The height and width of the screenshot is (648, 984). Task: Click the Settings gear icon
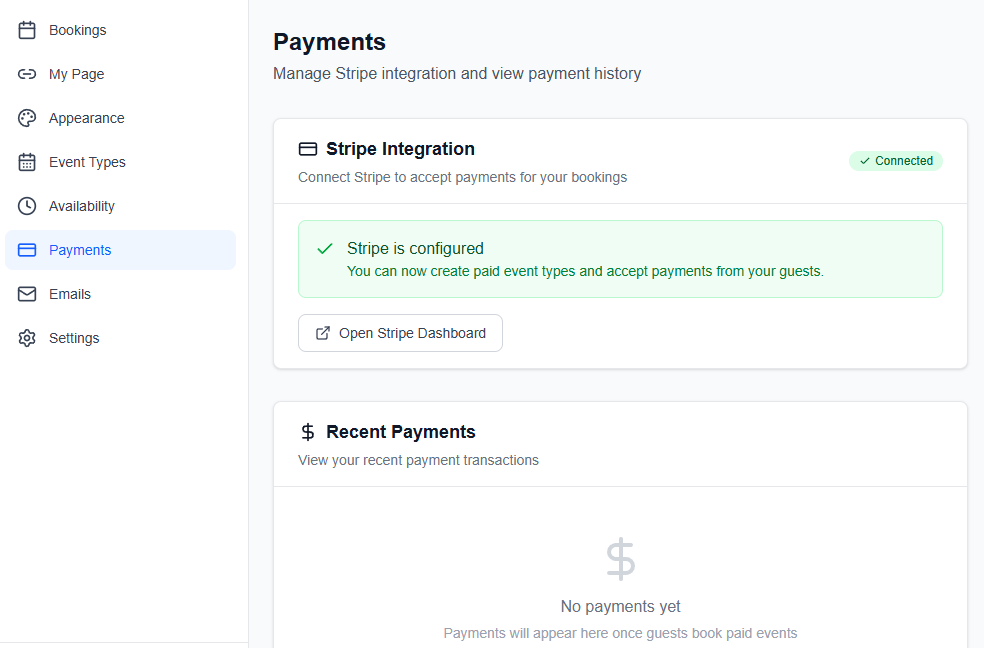tap(28, 338)
